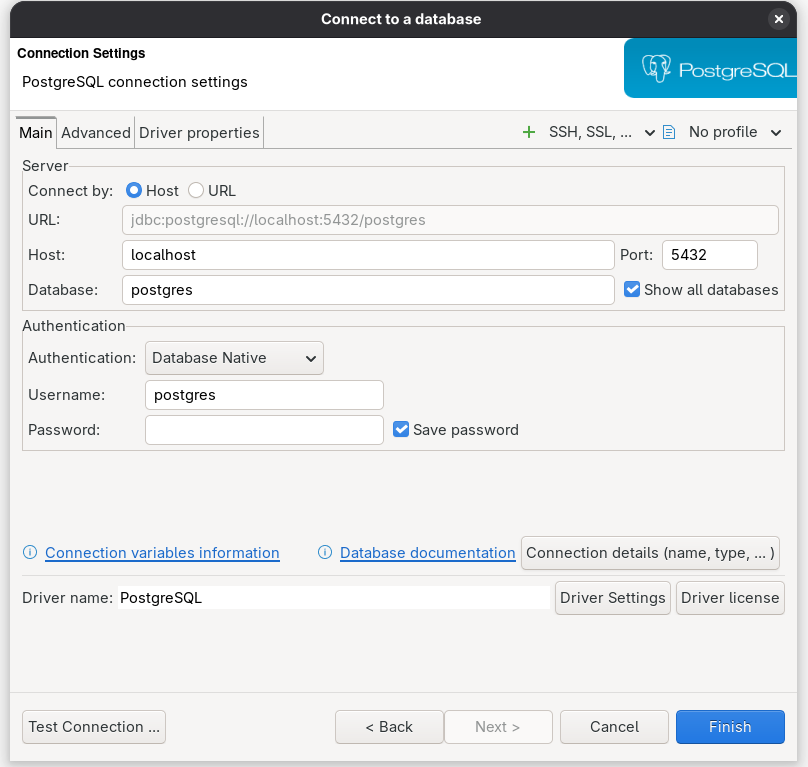Click the 'Connection Settings' heading
Screen dimensions: 808x767
(81, 53)
